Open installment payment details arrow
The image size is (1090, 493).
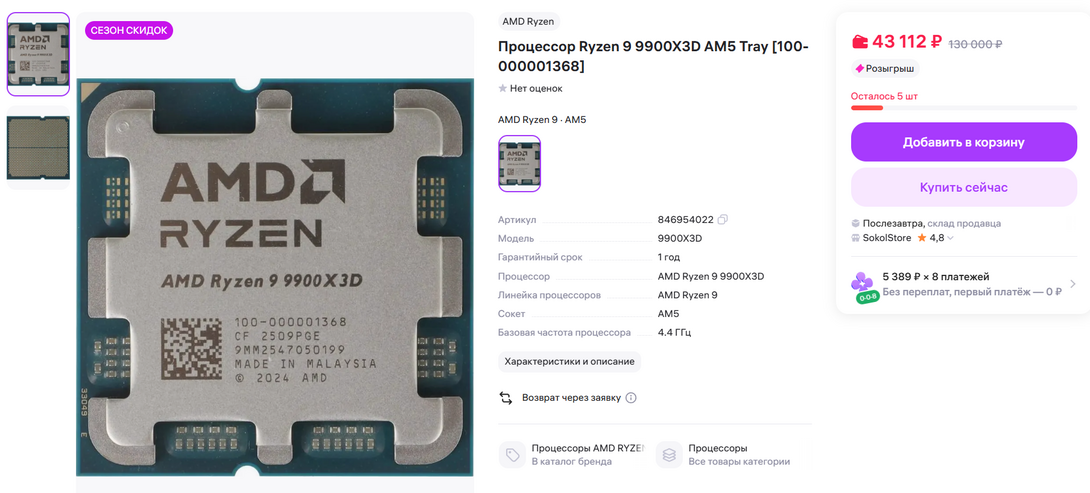(x=1072, y=284)
